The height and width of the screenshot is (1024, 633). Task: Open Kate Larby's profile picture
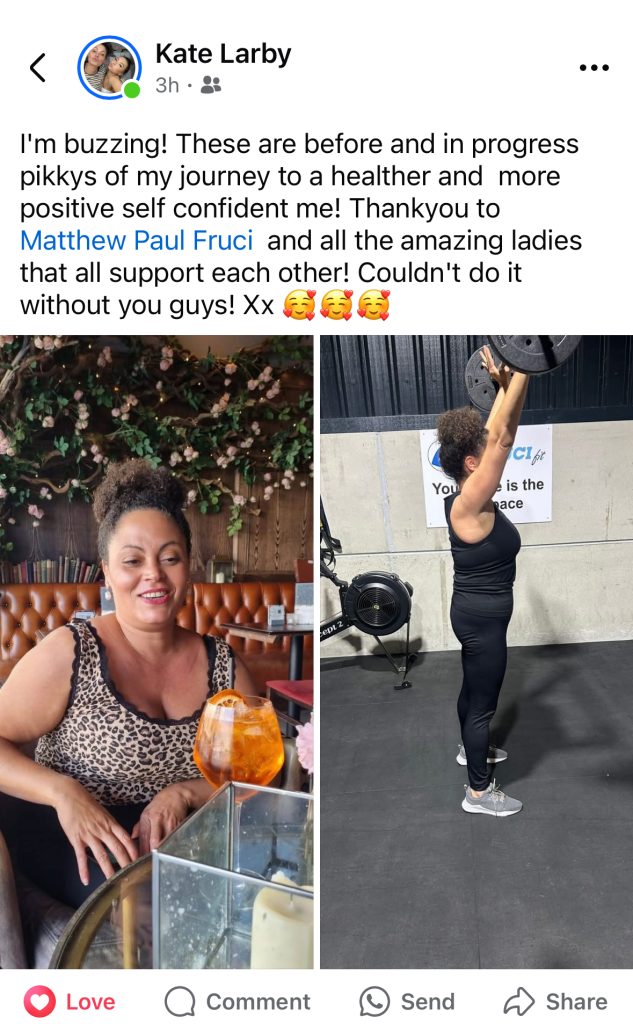(x=109, y=67)
